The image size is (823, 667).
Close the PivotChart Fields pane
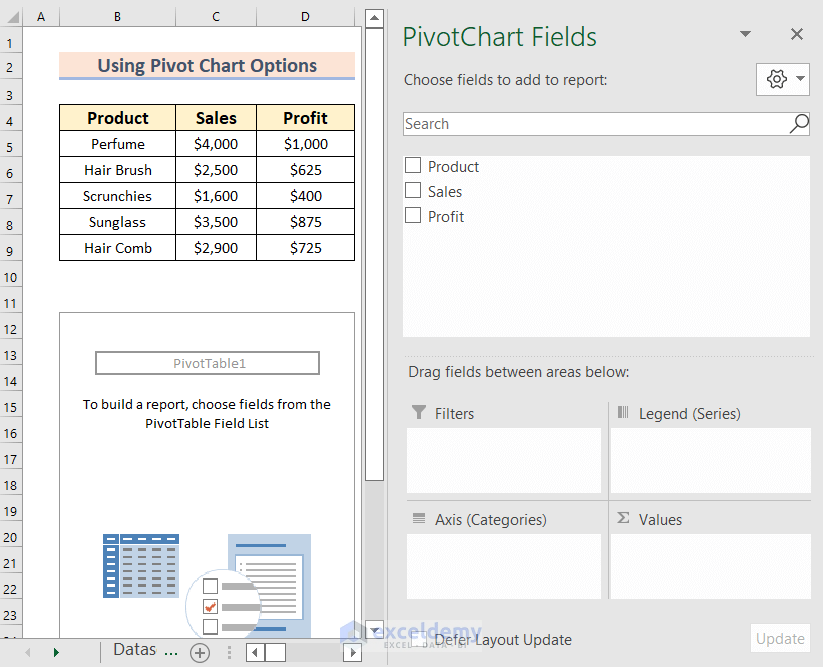click(797, 34)
